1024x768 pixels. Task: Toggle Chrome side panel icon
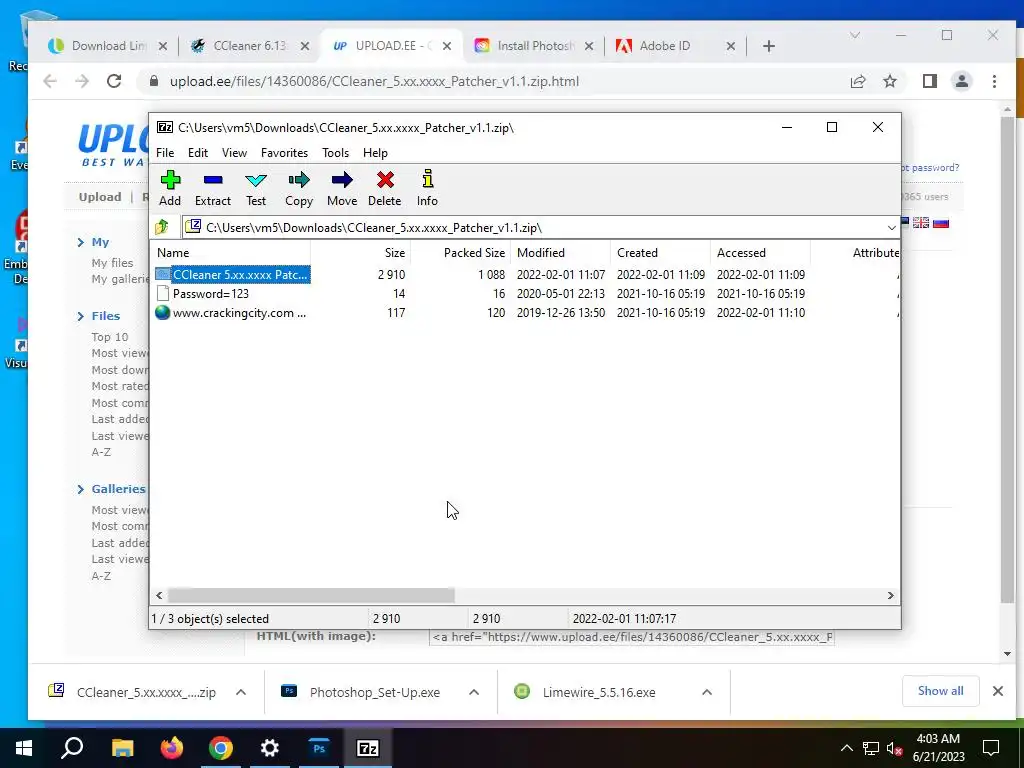[930, 81]
